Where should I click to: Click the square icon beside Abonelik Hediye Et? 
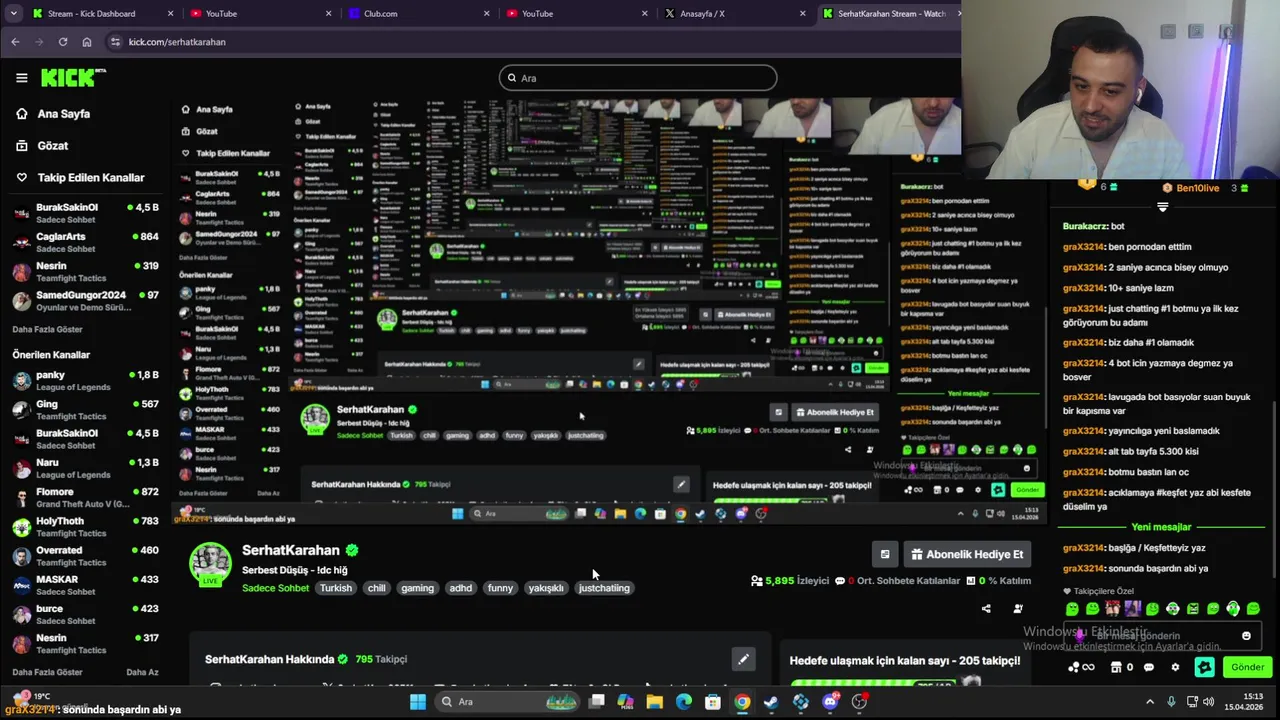pyautogui.click(x=885, y=554)
